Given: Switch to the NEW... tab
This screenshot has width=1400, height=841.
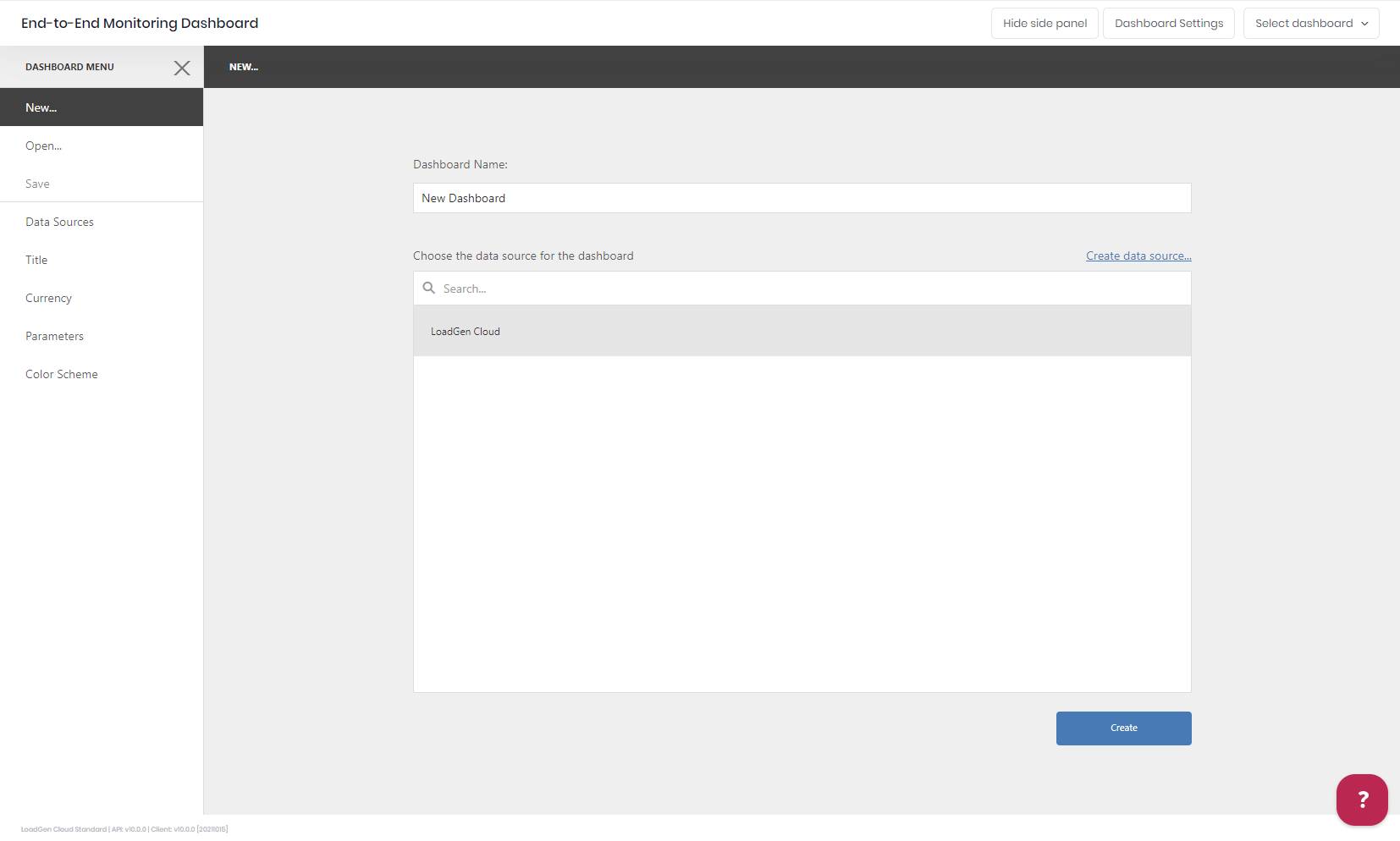Looking at the screenshot, I should pyautogui.click(x=244, y=67).
